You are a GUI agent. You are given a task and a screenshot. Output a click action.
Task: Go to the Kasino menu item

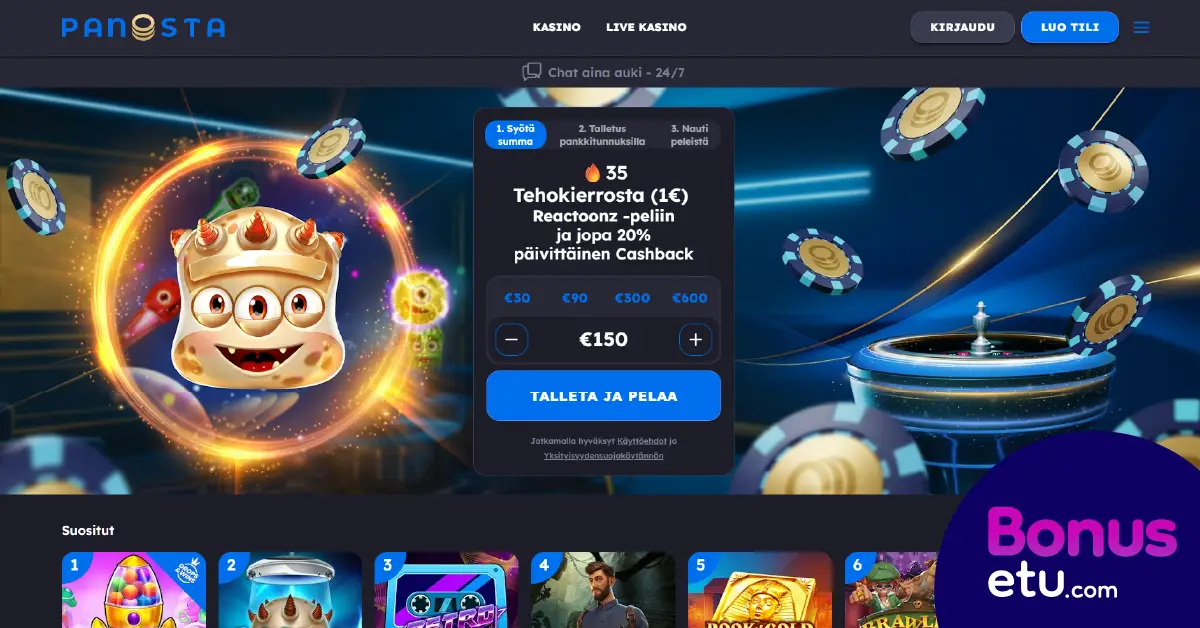(x=557, y=27)
